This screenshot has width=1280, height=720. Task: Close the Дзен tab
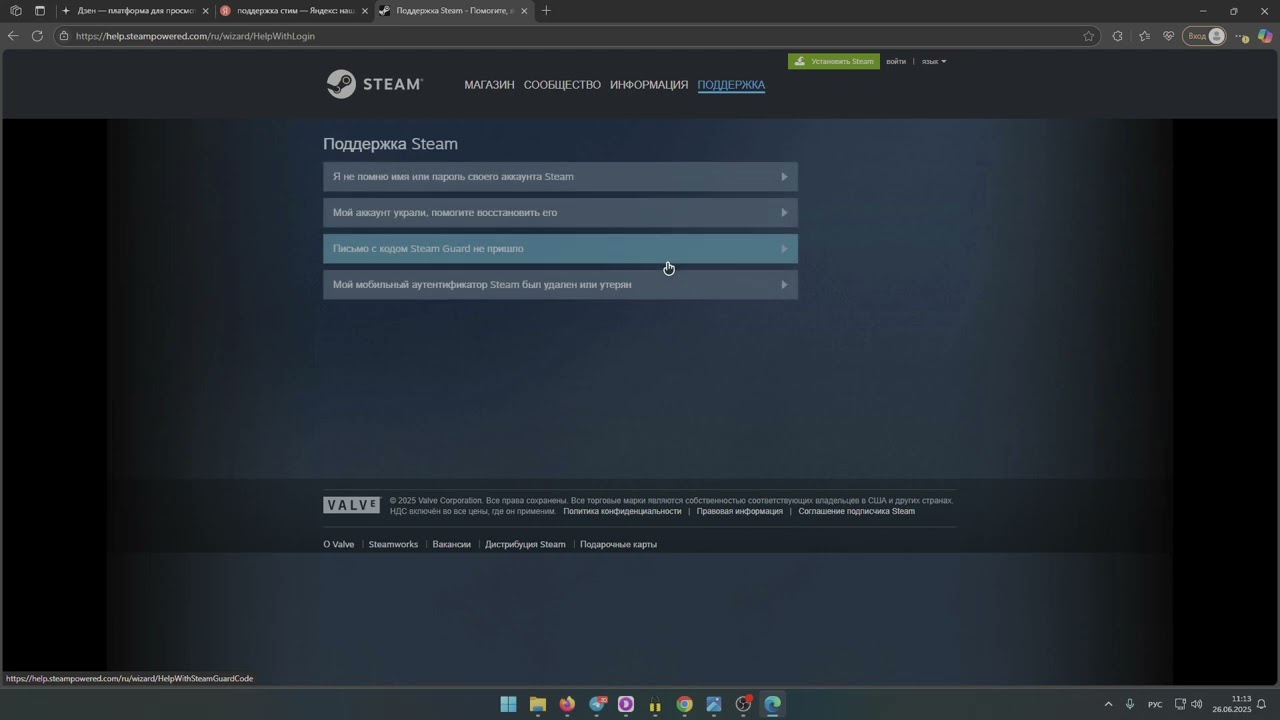click(x=205, y=11)
